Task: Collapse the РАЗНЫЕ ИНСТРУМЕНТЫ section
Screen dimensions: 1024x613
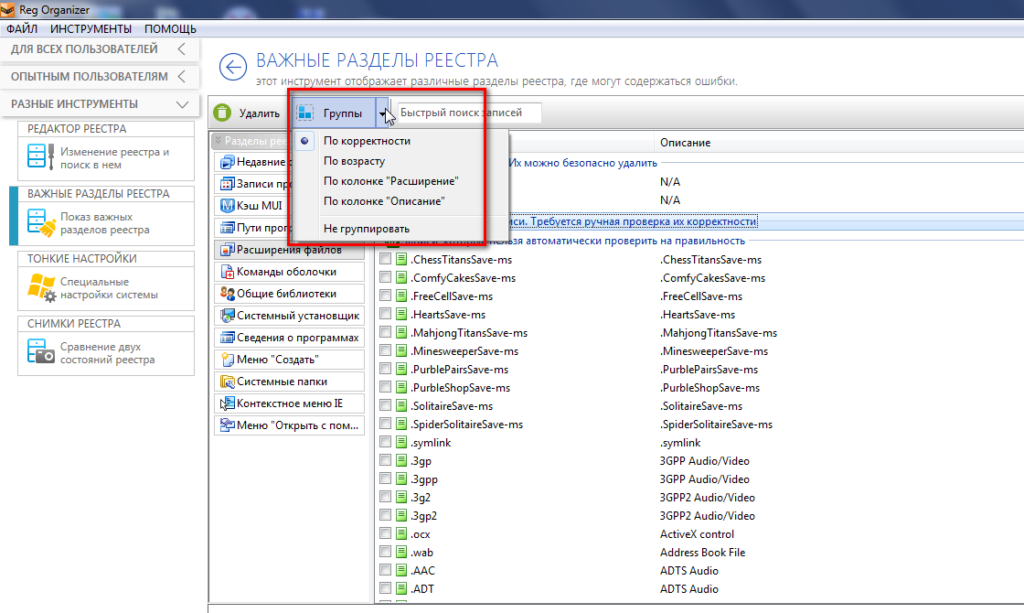Action: [x=181, y=104]
